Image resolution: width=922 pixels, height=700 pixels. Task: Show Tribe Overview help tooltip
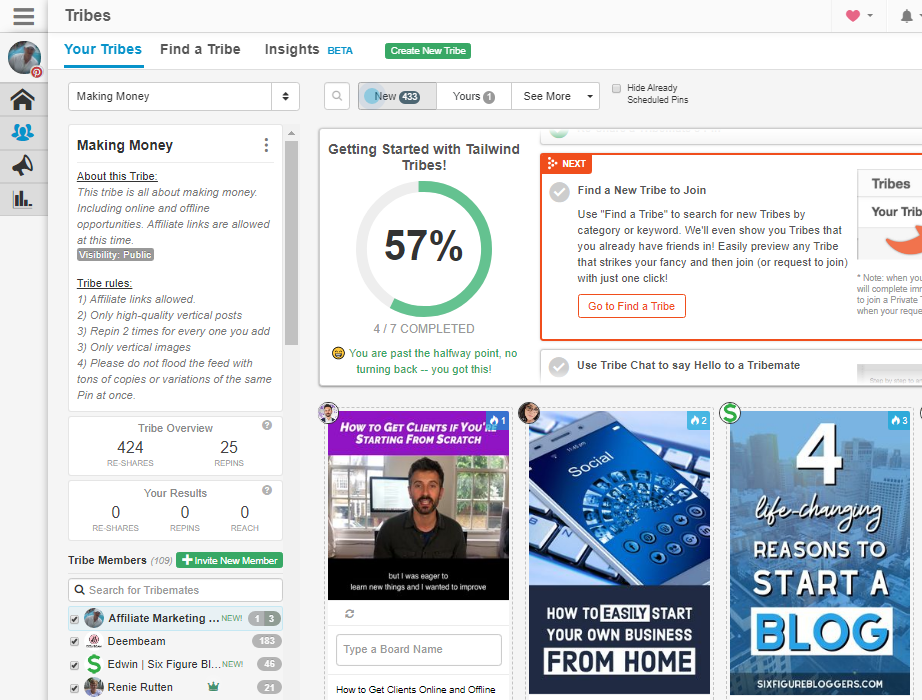(267, 425)
